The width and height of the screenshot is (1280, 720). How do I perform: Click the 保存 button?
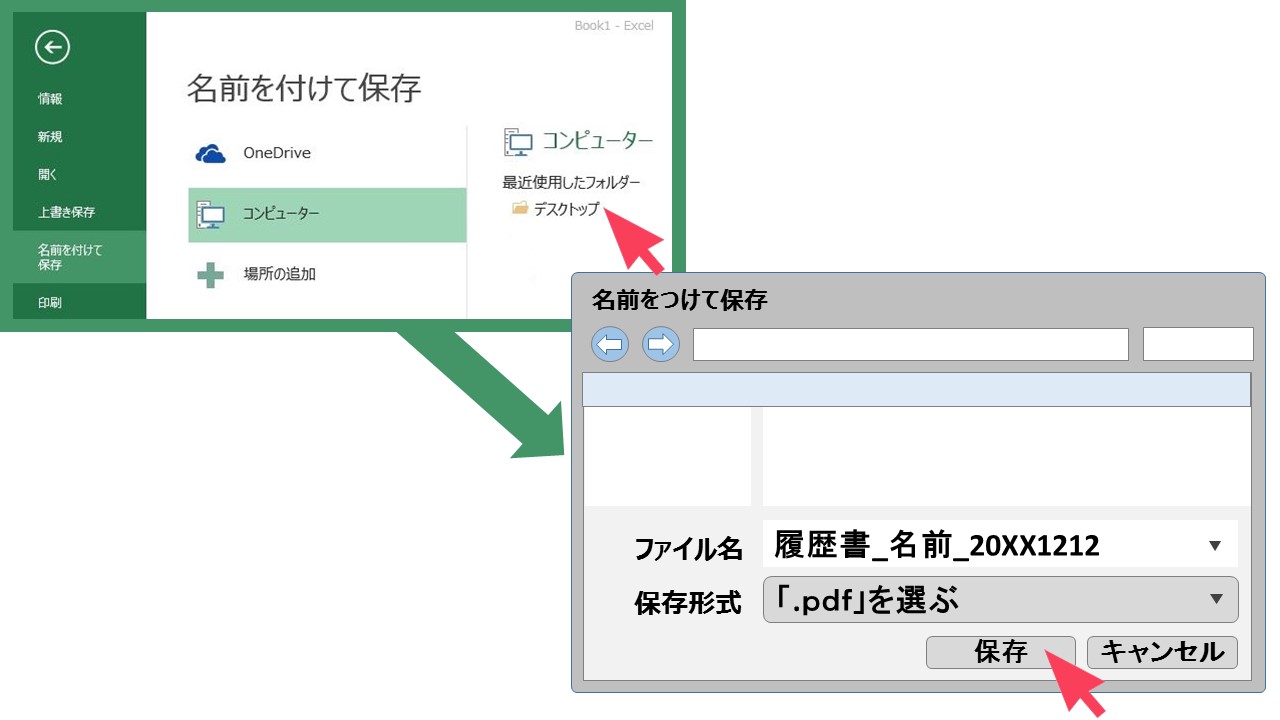1001,653
